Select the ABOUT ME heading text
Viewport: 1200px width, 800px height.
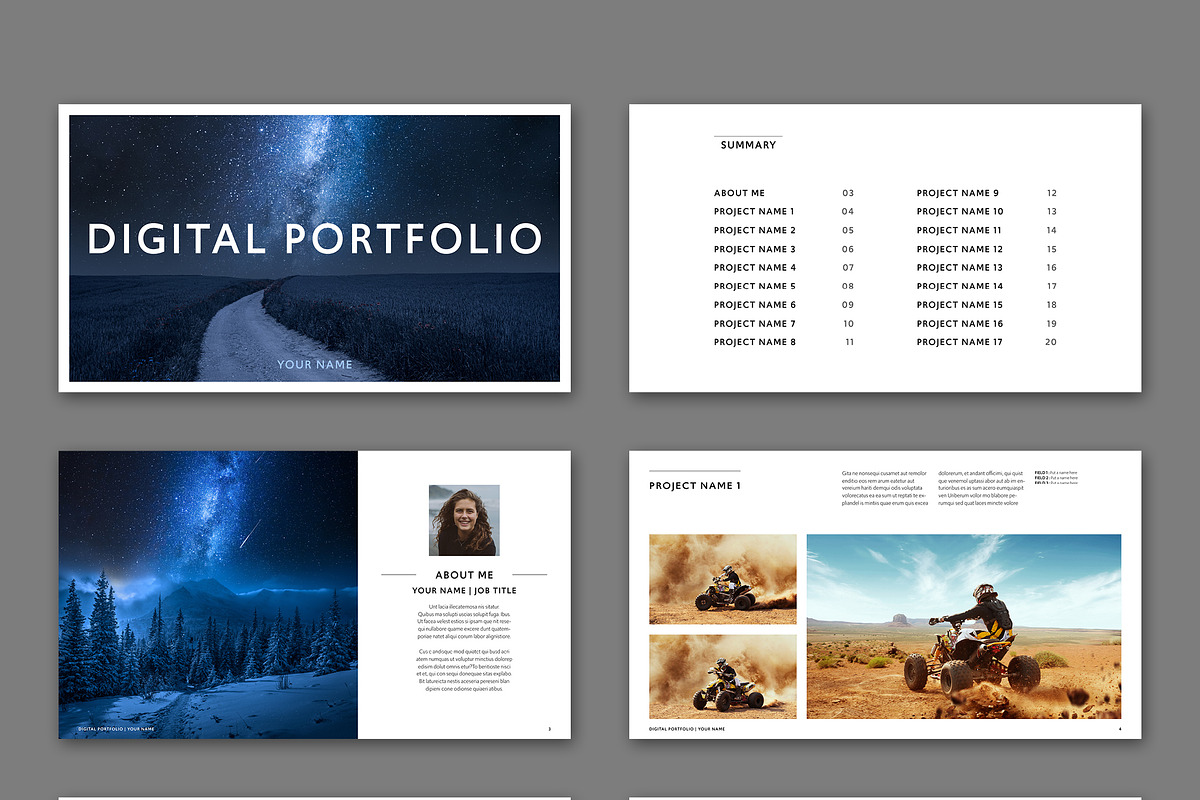[465, 574]
